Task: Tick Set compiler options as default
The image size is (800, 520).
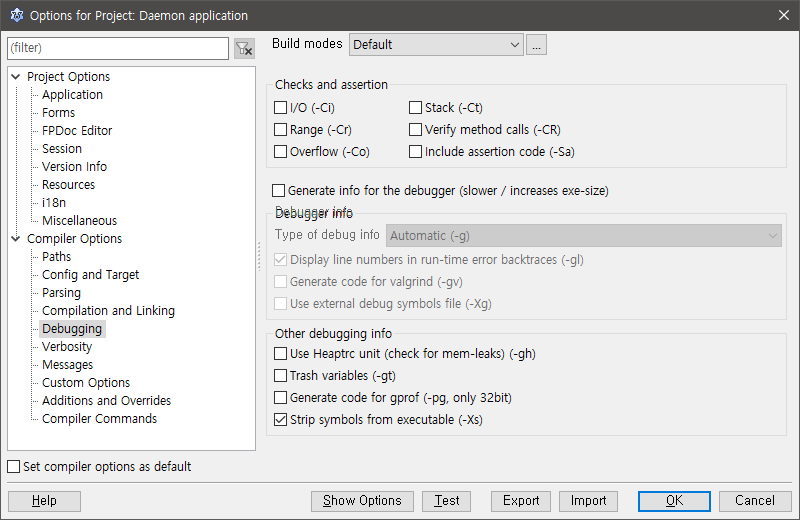Action: pos(14,466)
